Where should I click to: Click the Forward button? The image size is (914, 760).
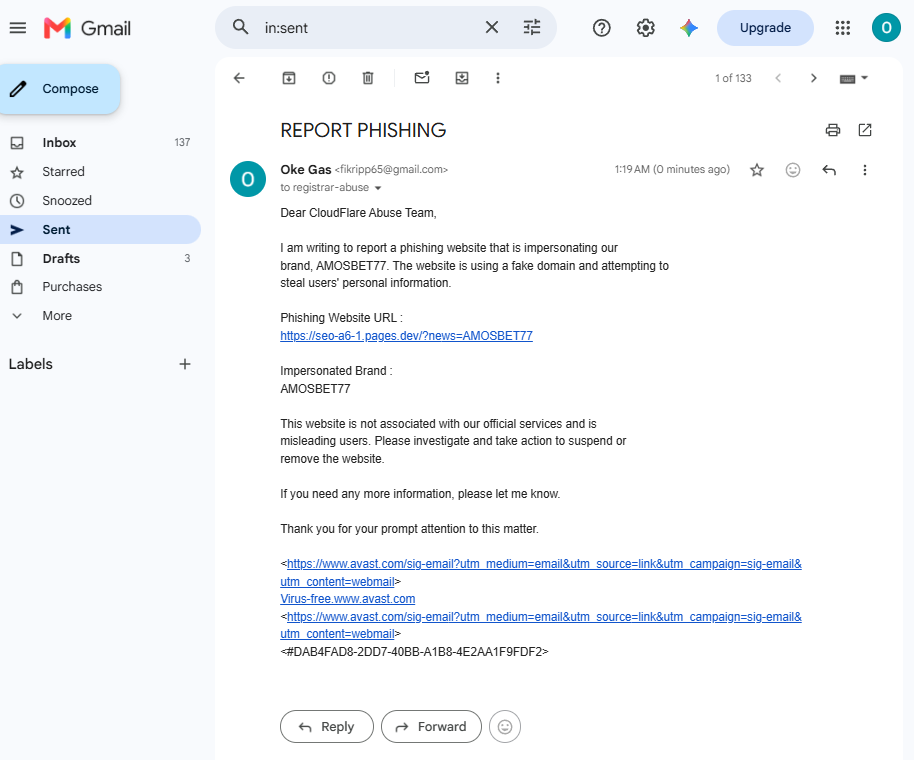(431, 726)
